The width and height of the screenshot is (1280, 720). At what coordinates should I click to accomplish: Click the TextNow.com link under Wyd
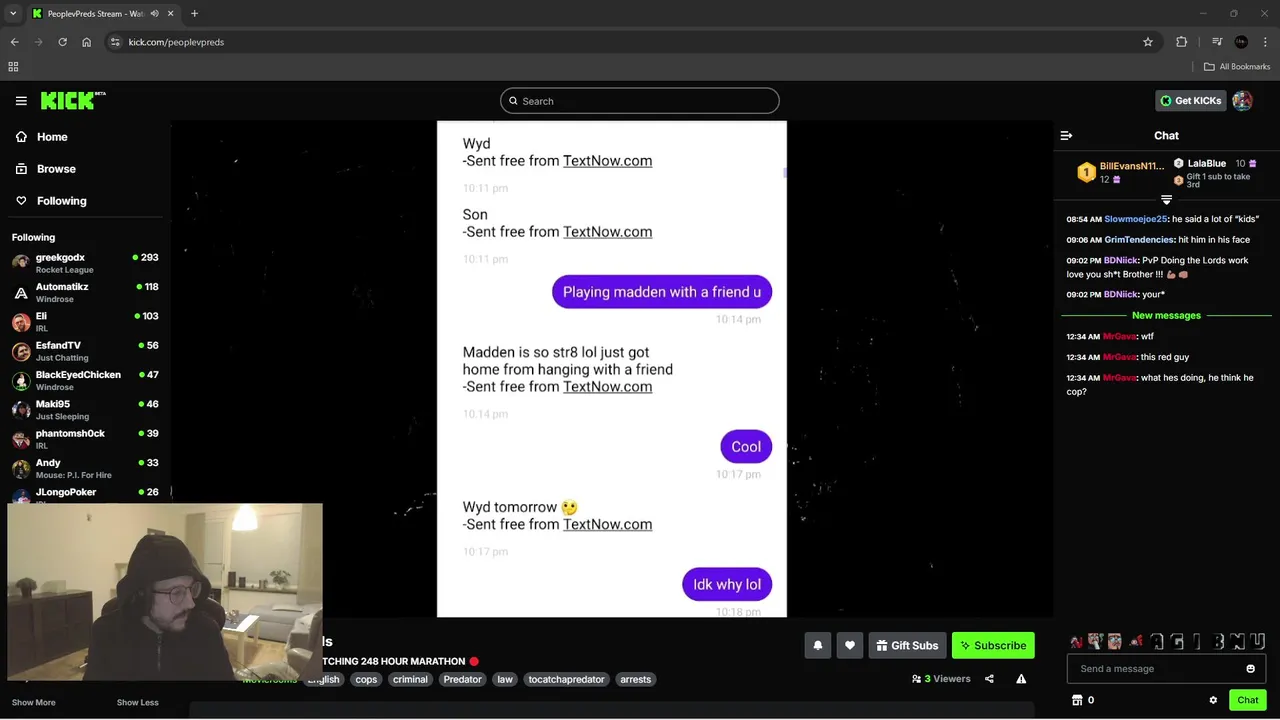point(607,161)
